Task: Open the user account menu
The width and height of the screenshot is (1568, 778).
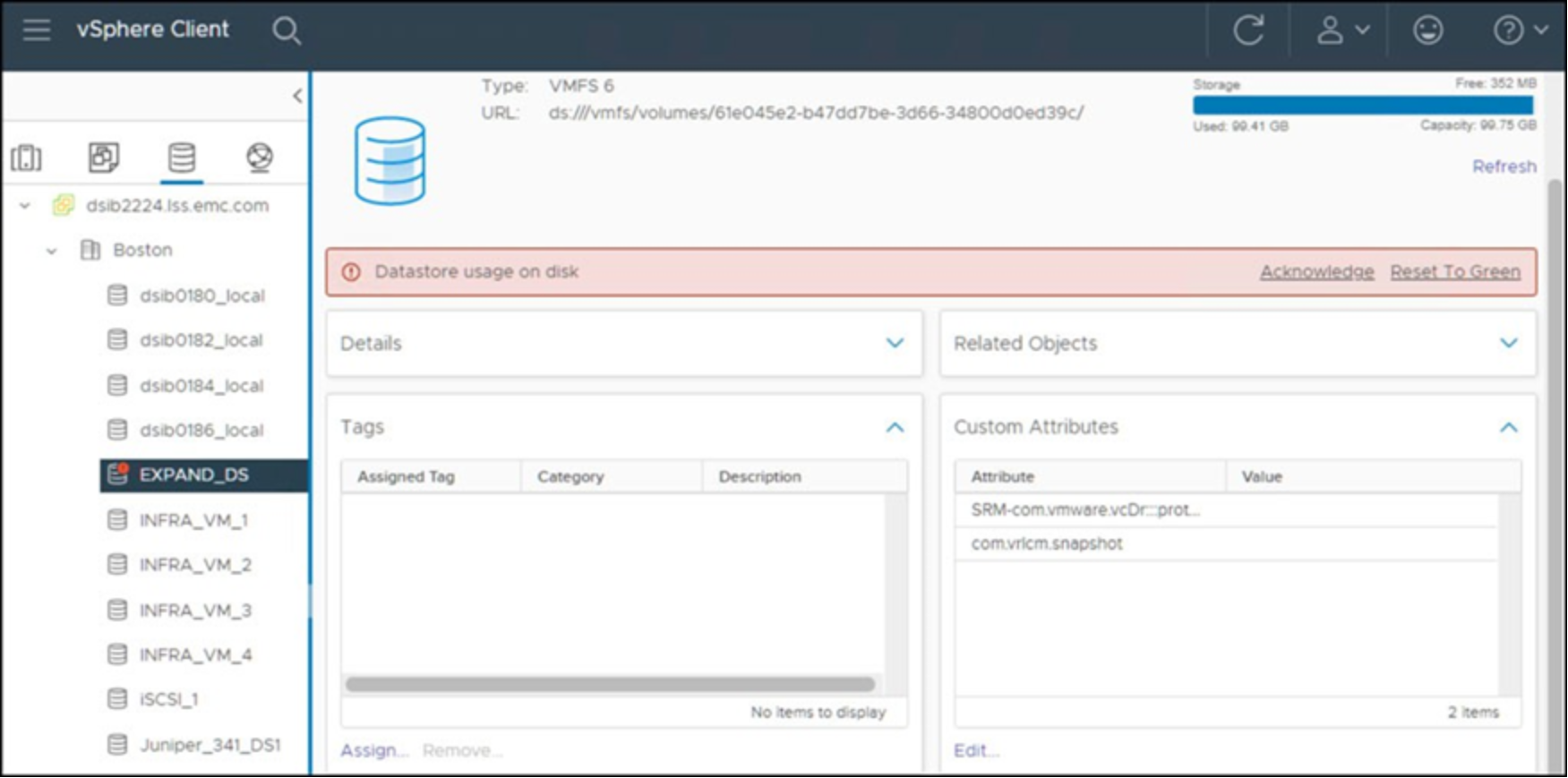Action: point(1342,30)
